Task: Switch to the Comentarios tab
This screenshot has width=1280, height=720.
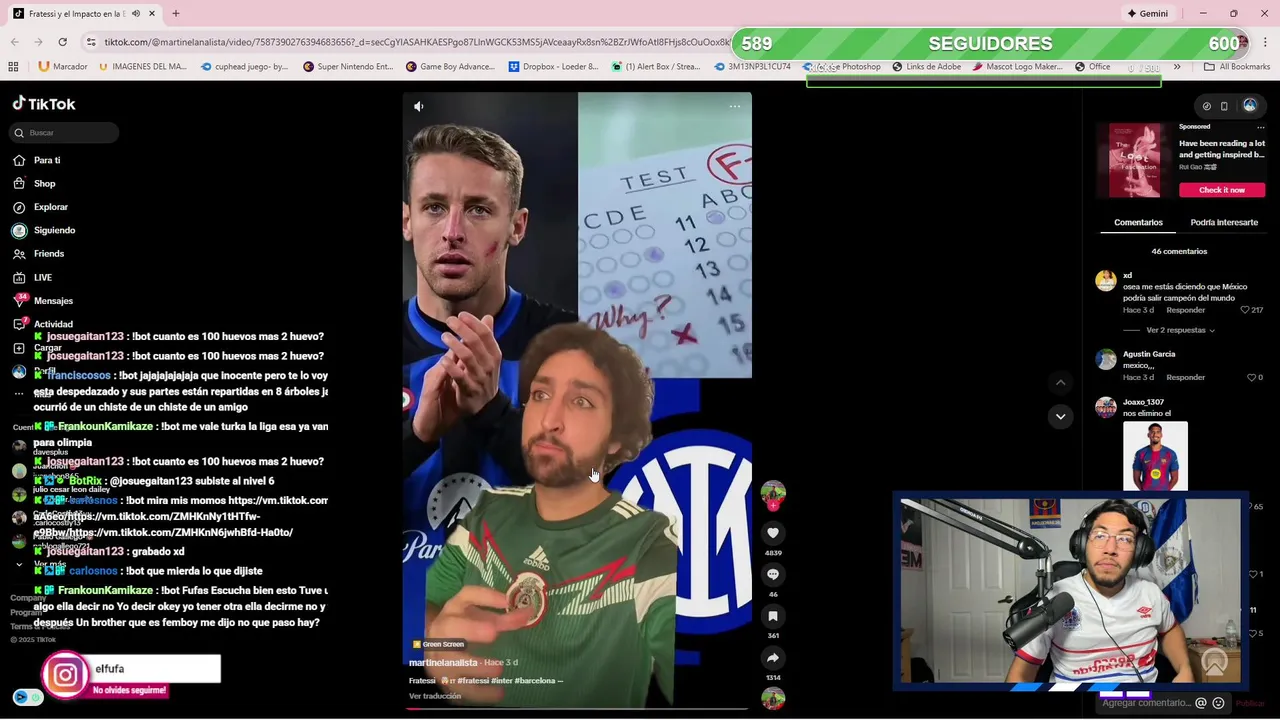Action: (x=1138, y=222)
